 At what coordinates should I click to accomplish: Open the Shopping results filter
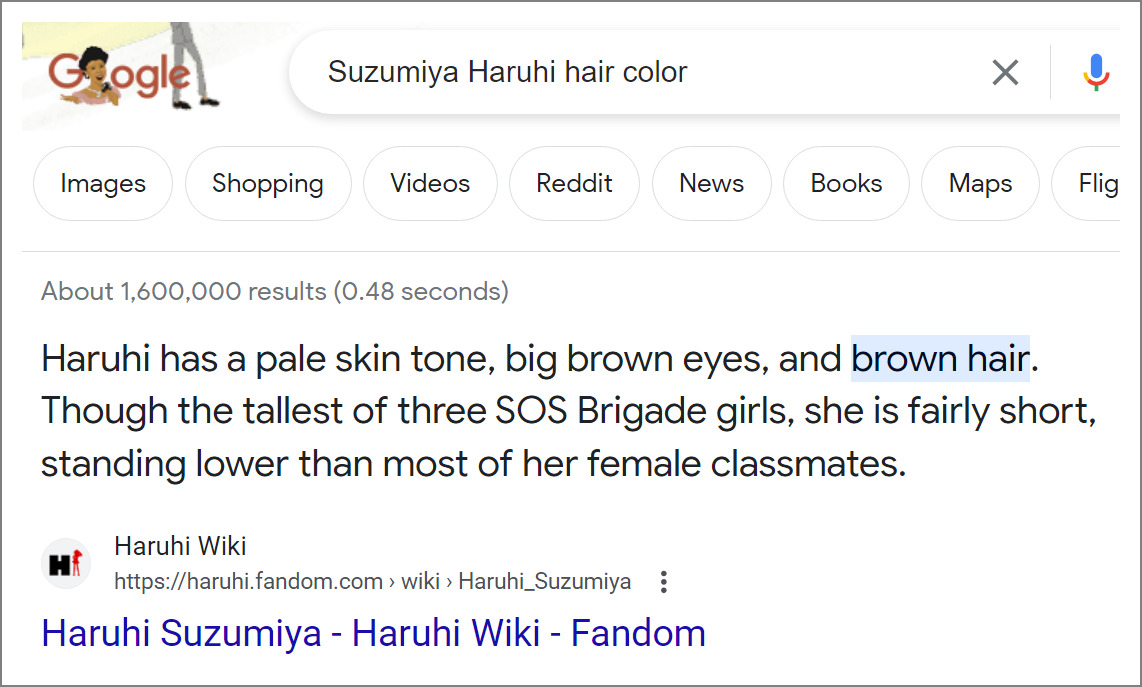point(268,184)
